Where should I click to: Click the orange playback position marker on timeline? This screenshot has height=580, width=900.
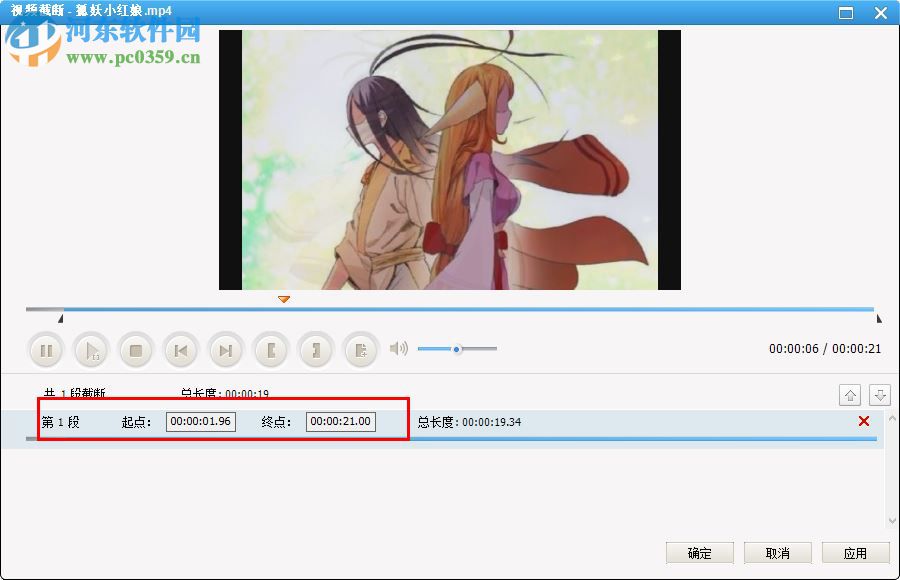tap(283, 298)
